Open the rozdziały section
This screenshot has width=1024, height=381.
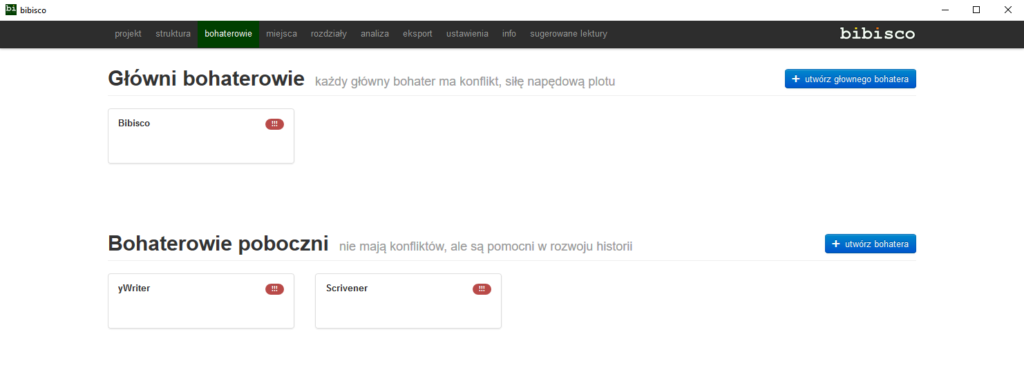(x=328, y=34)
